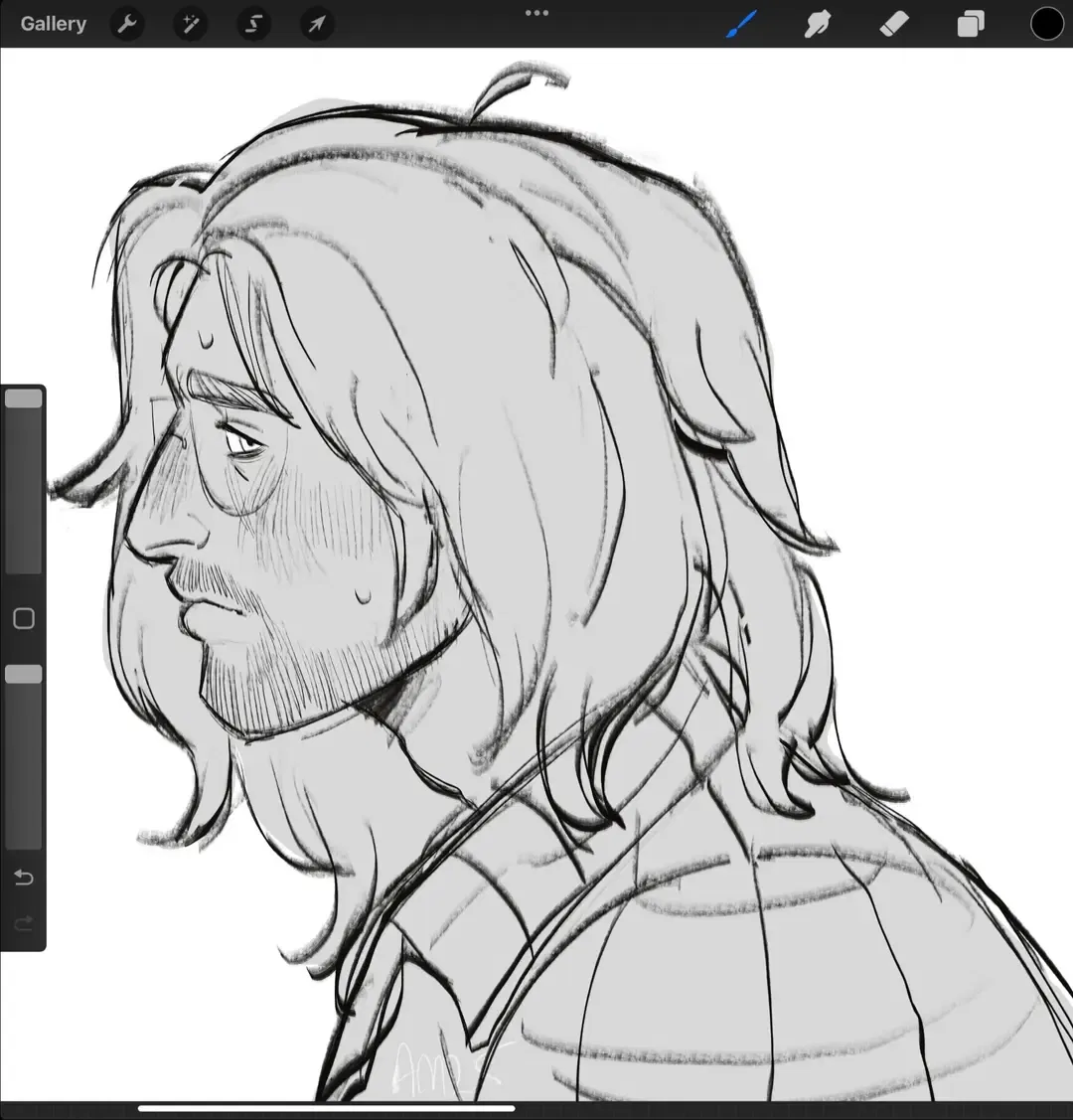1073x1120 pixels.
Task: Tap the Modify square button on sidebar
Action: coord(24,618)
